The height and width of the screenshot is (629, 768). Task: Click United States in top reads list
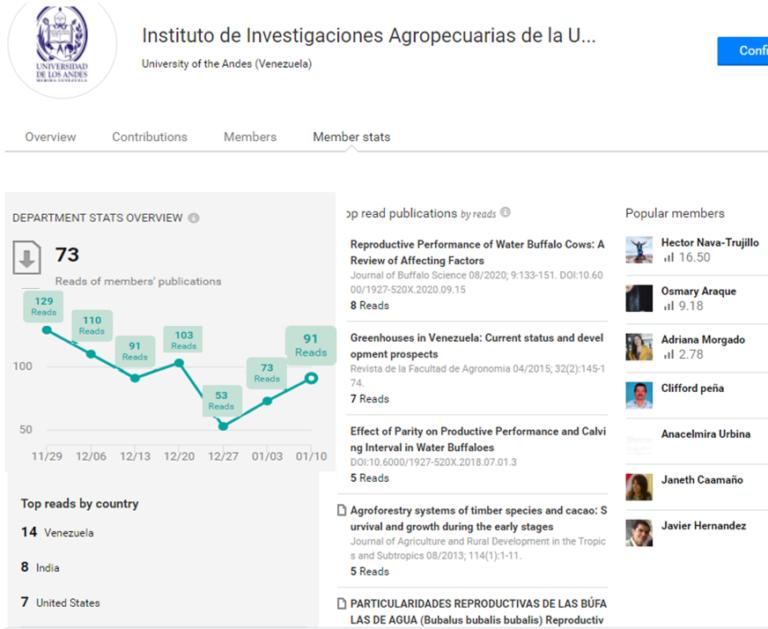point(68,603)
